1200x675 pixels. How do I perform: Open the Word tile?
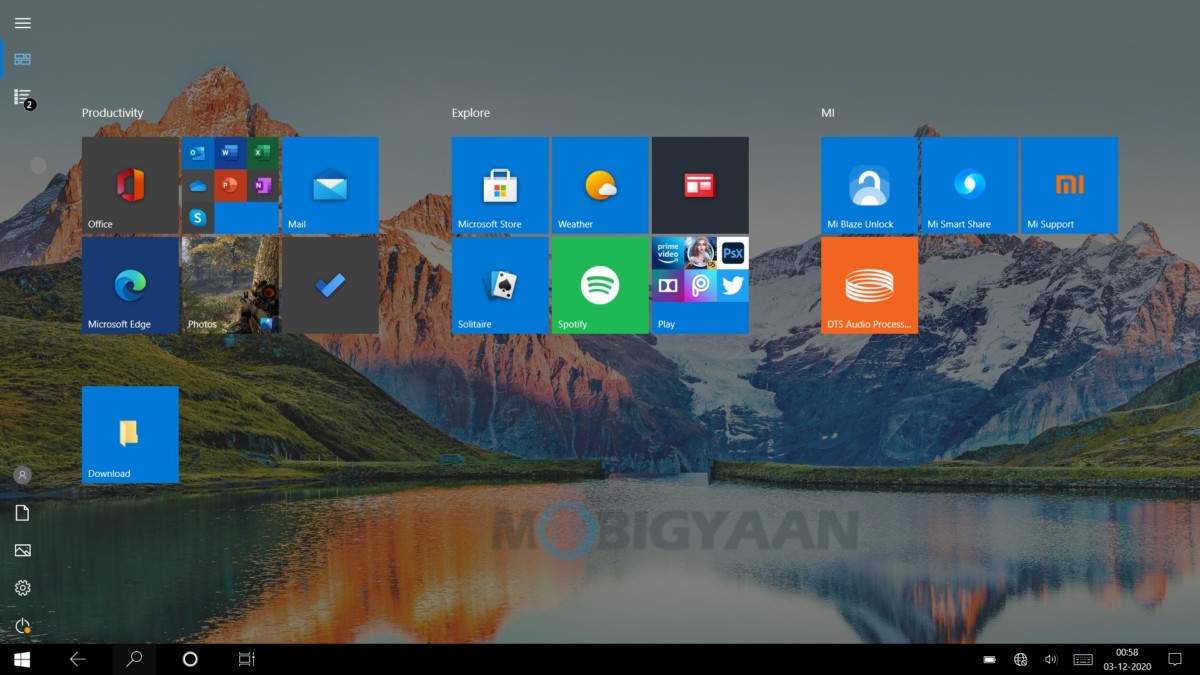point(231,152)
